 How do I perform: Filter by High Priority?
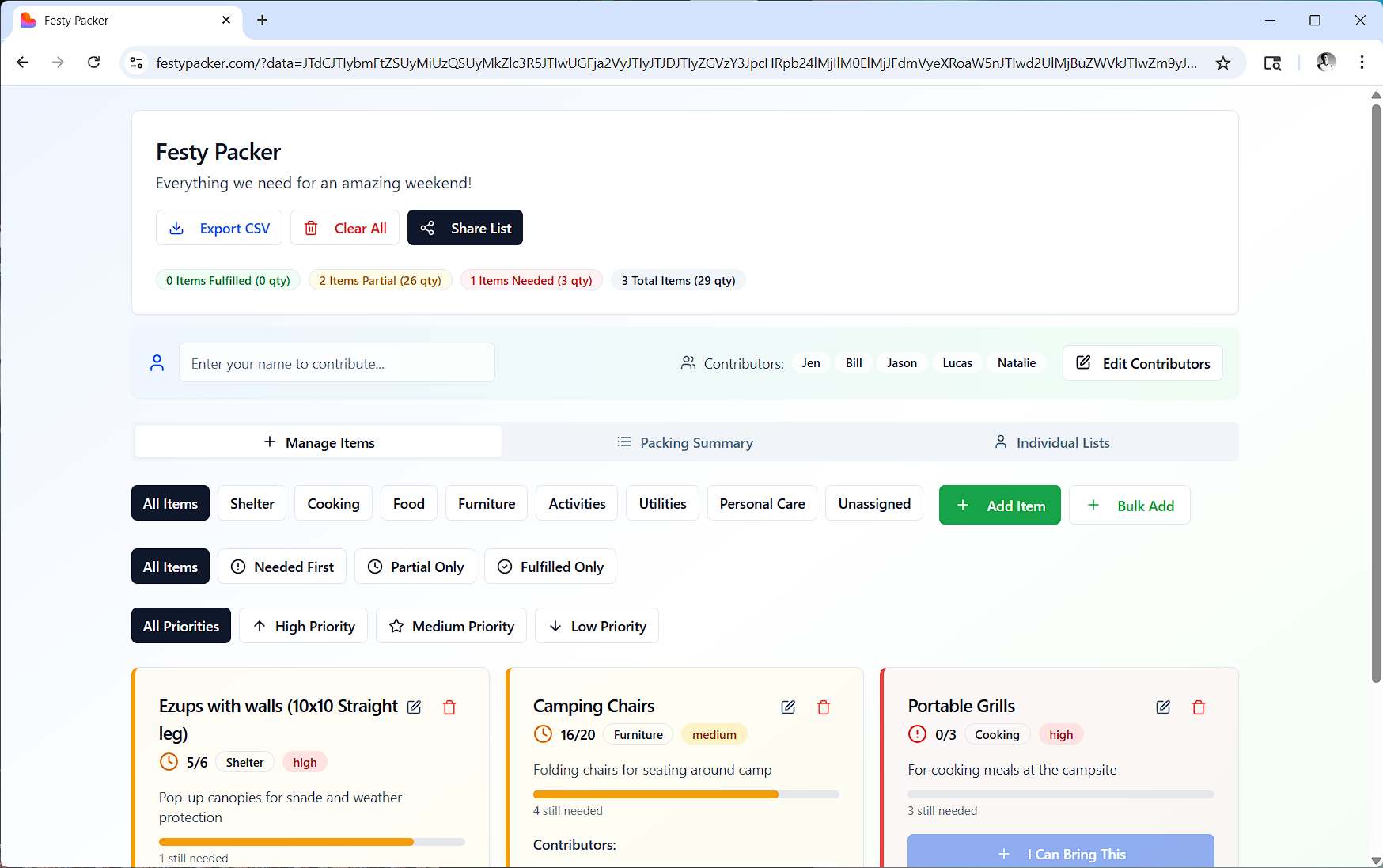pyautogui.click(x=303, y=626)
